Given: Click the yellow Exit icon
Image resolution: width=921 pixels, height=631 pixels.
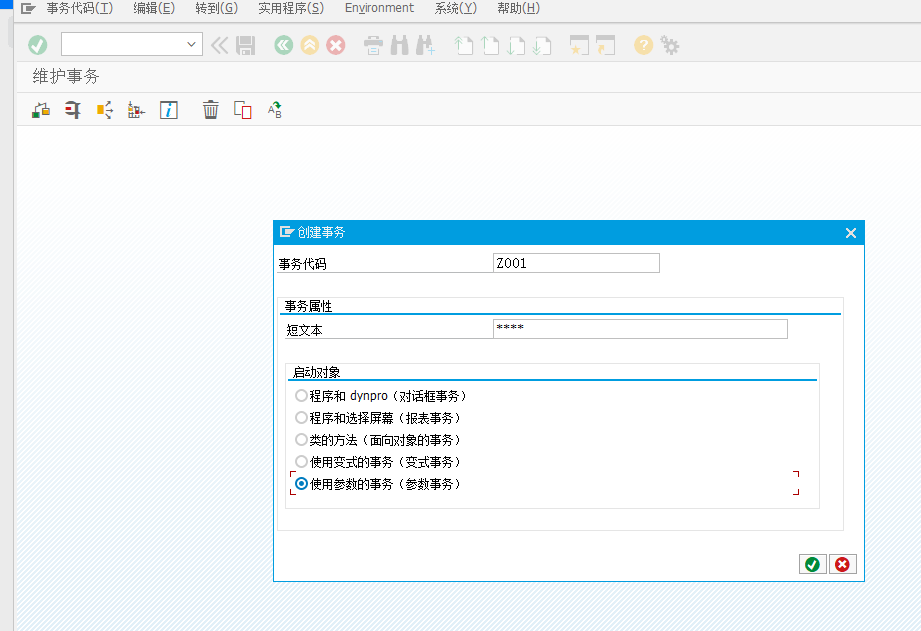Looking at the screenshot, I should [310, 45].
